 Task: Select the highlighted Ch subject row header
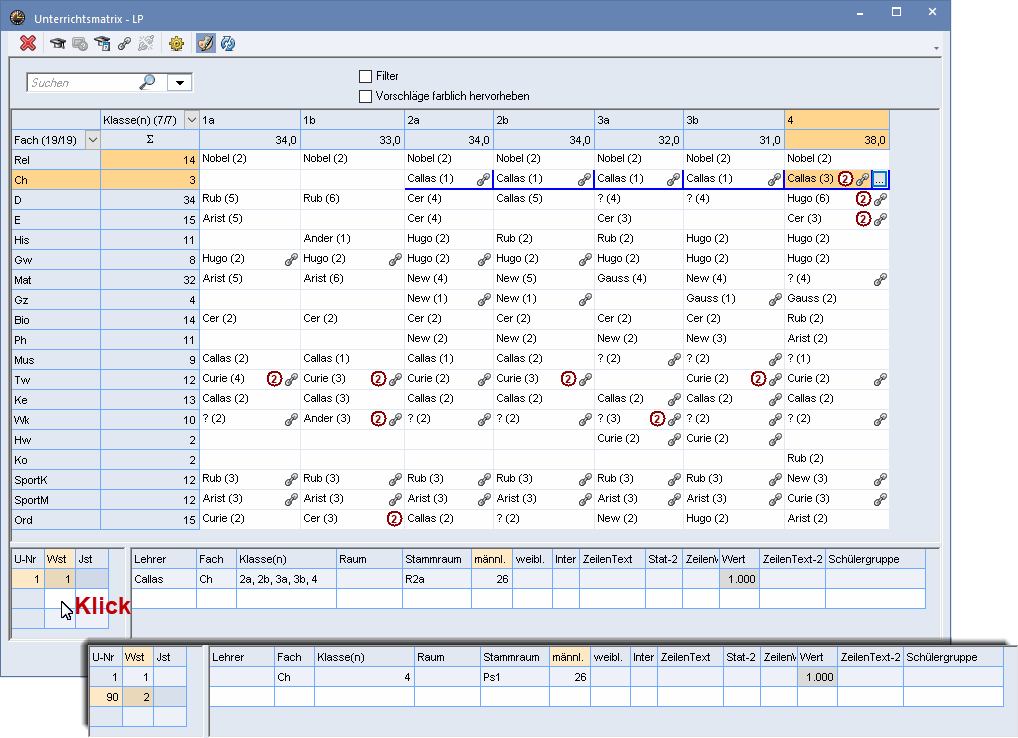click(56, 180)
